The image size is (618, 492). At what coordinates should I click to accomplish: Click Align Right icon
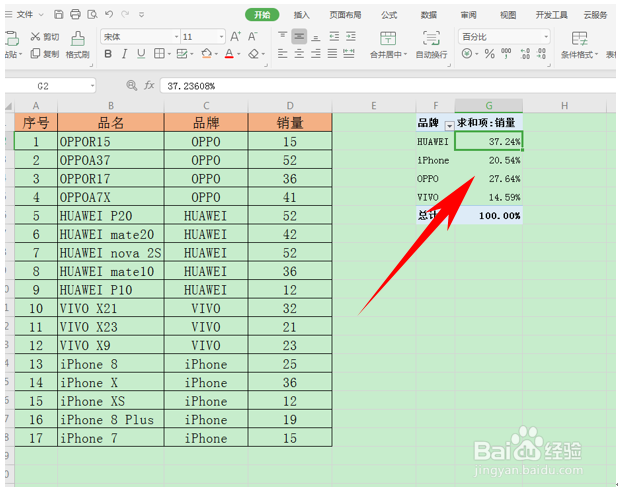316,54
